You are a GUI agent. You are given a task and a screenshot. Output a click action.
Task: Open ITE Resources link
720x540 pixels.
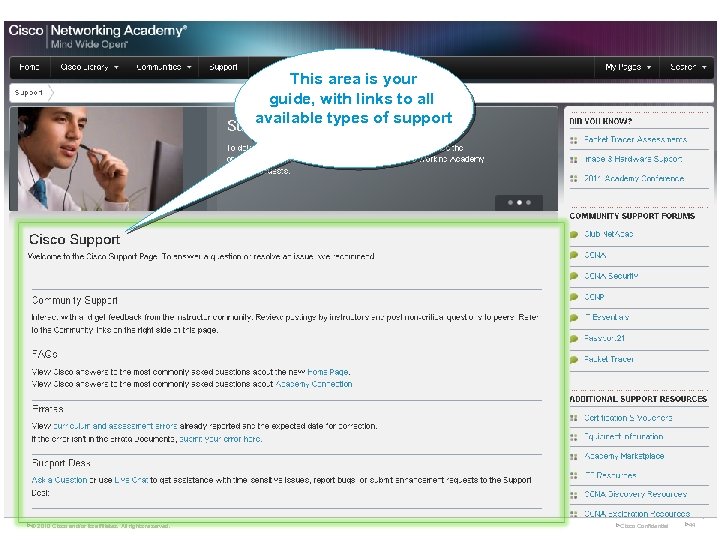pyautogui.click(x=610, y=475)
